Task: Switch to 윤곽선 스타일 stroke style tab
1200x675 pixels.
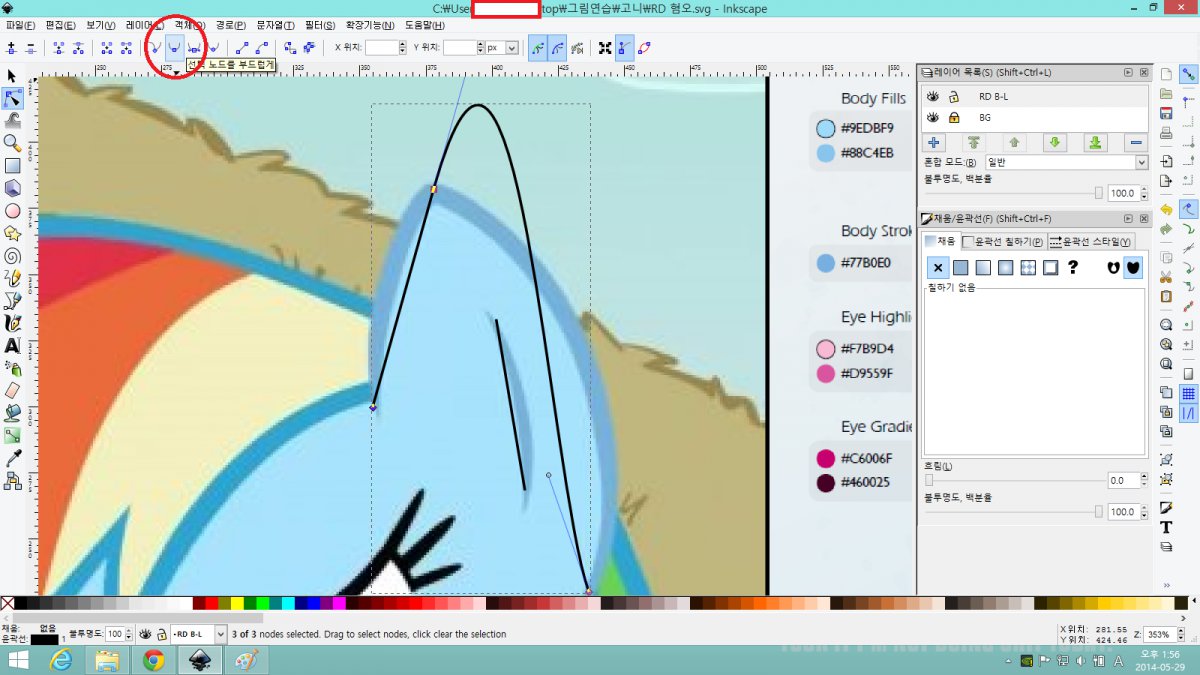Action: 1090,241
